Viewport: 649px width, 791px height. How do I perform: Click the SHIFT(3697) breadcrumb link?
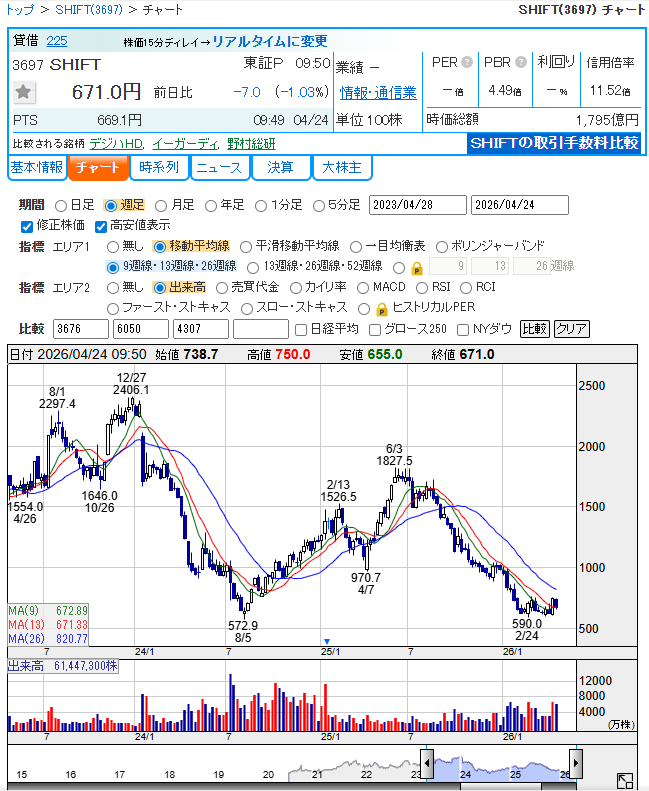[x=89, y=10]
